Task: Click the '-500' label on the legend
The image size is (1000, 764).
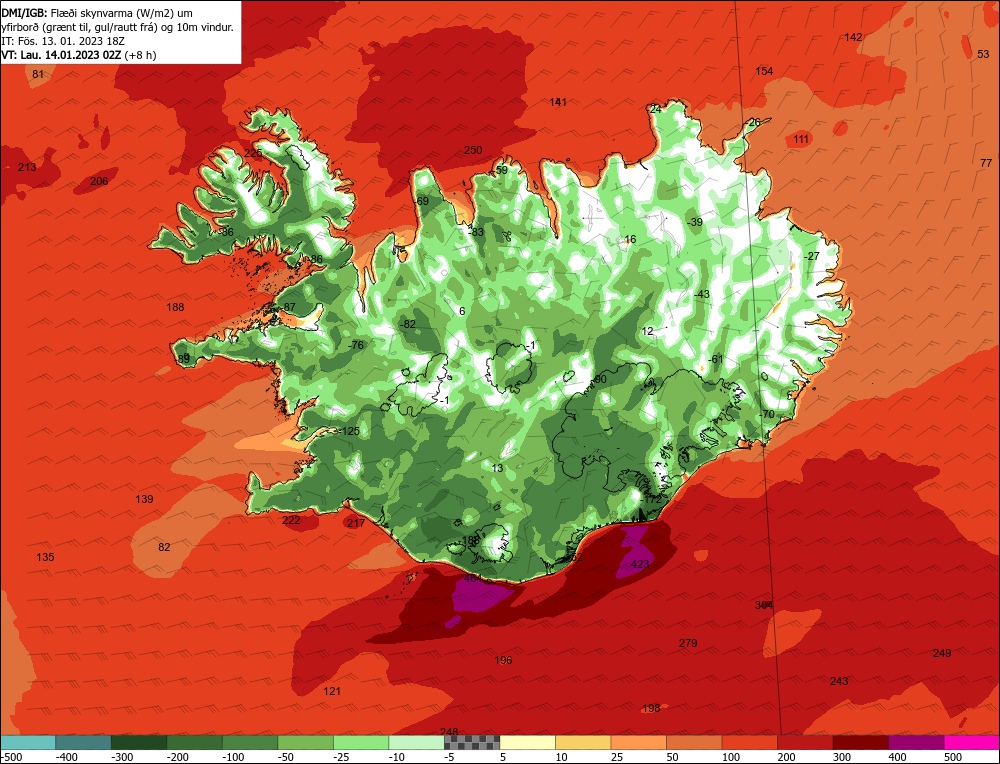Action: 11,757
